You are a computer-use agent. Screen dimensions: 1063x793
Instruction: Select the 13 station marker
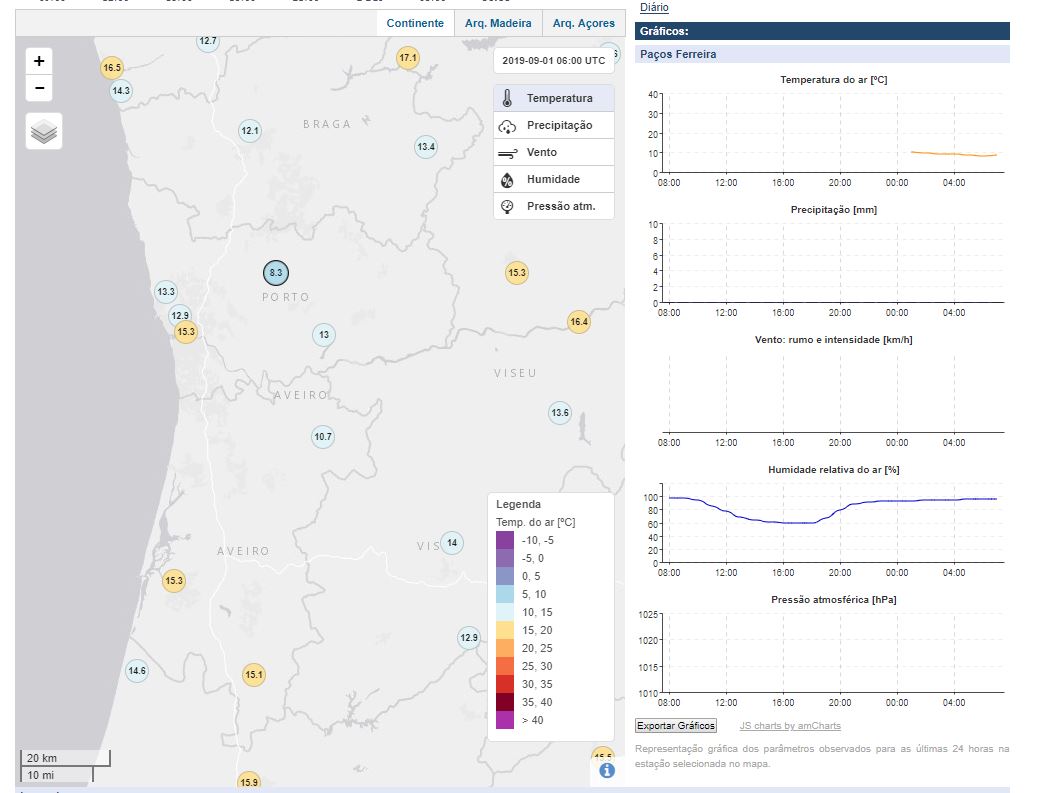tap(324, 335)
